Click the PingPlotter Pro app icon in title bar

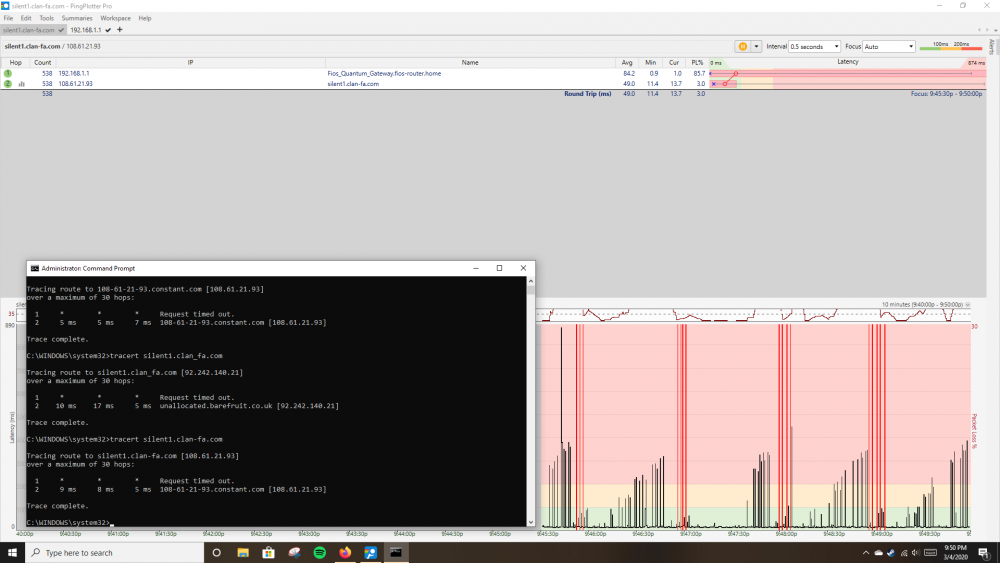(5, 6)
